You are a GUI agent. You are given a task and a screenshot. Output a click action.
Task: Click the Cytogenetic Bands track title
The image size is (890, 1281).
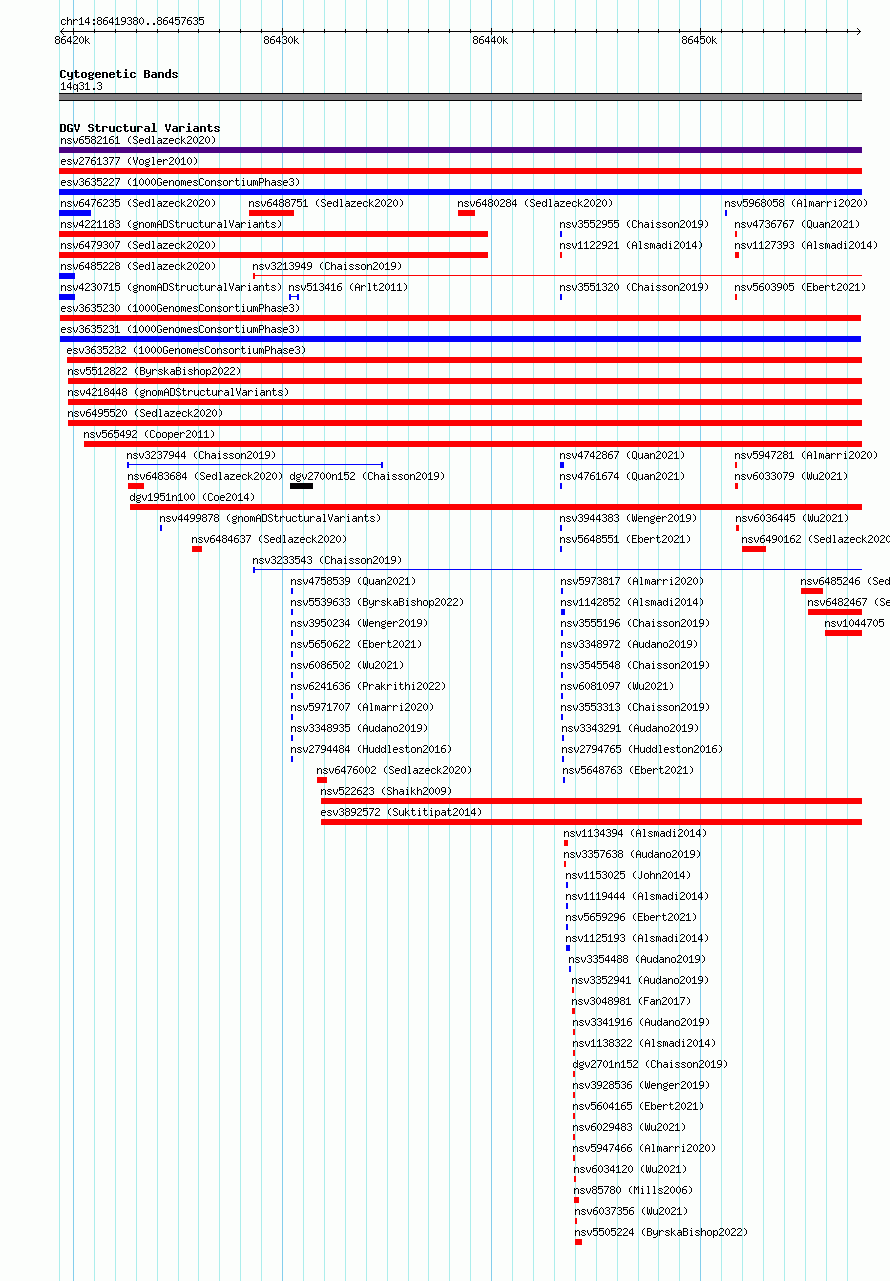[x=119, y=74]
